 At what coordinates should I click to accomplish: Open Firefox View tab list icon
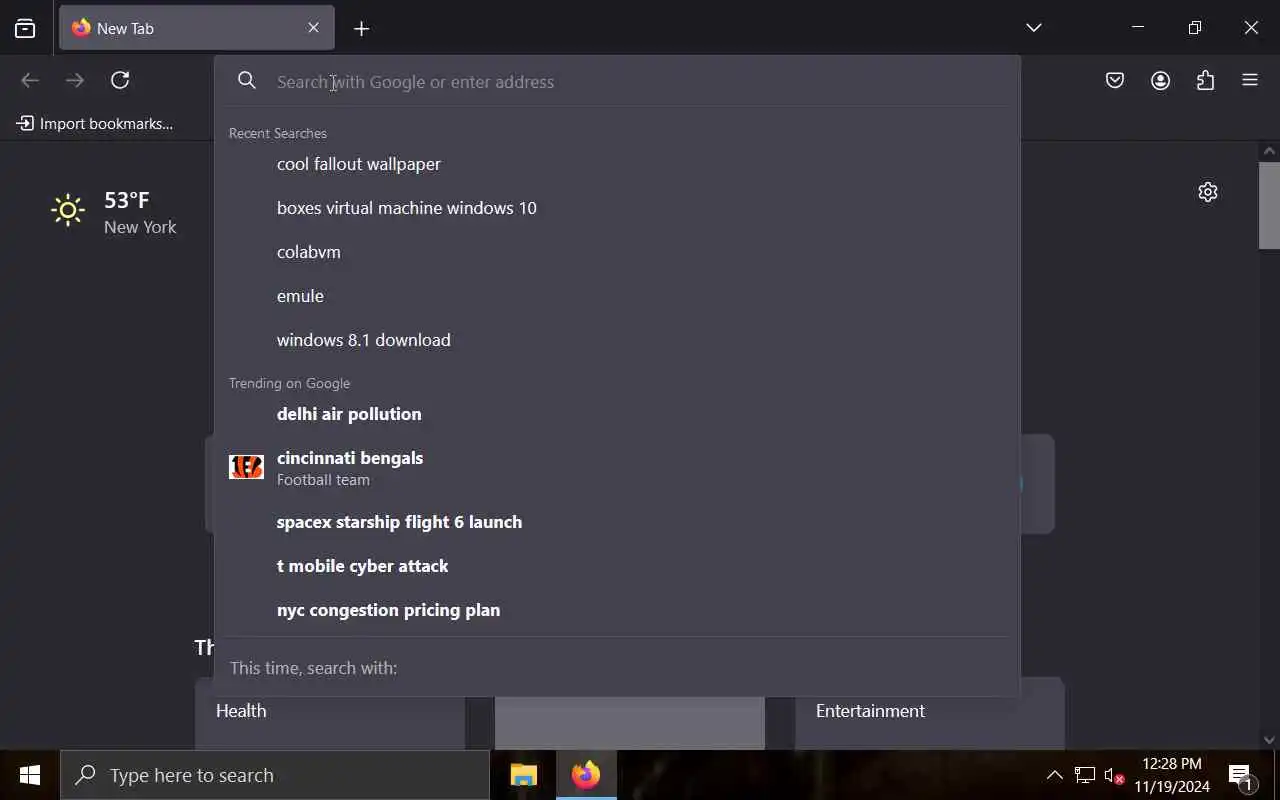point(25,28)
